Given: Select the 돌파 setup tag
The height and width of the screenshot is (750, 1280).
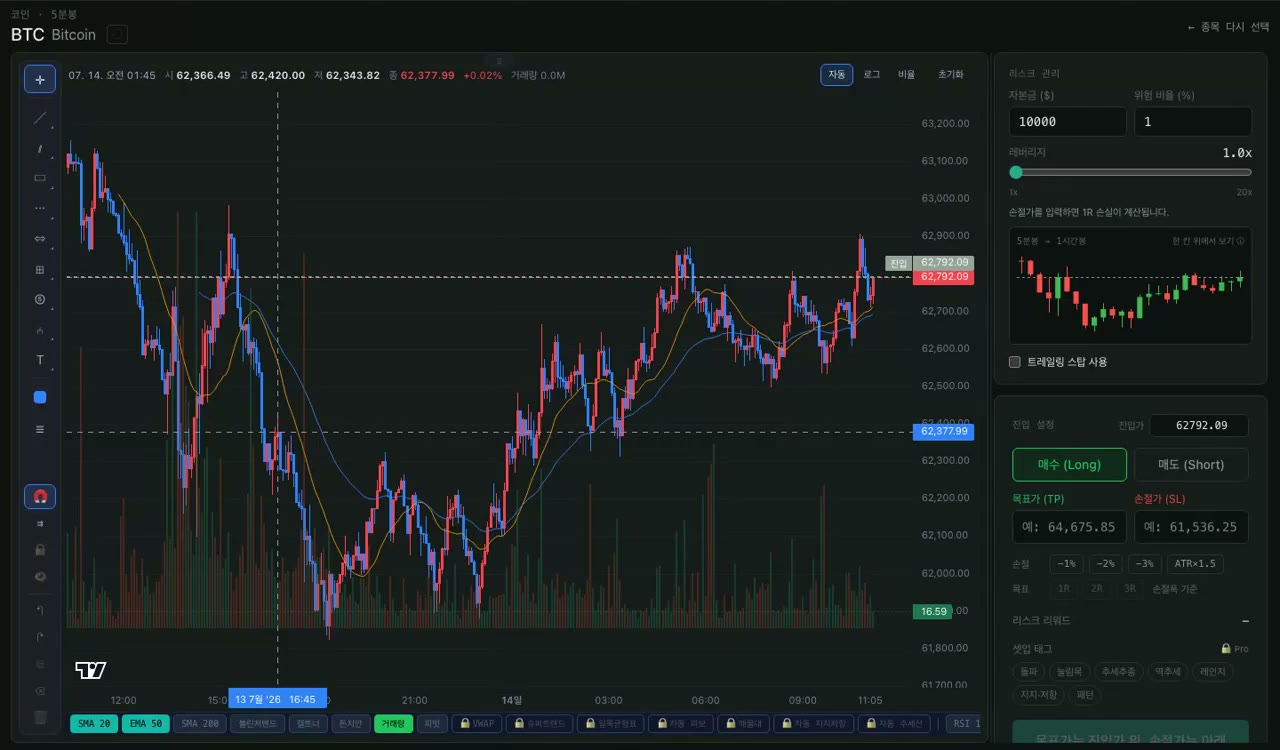Looking at the screenshot, I should 1029,672.
